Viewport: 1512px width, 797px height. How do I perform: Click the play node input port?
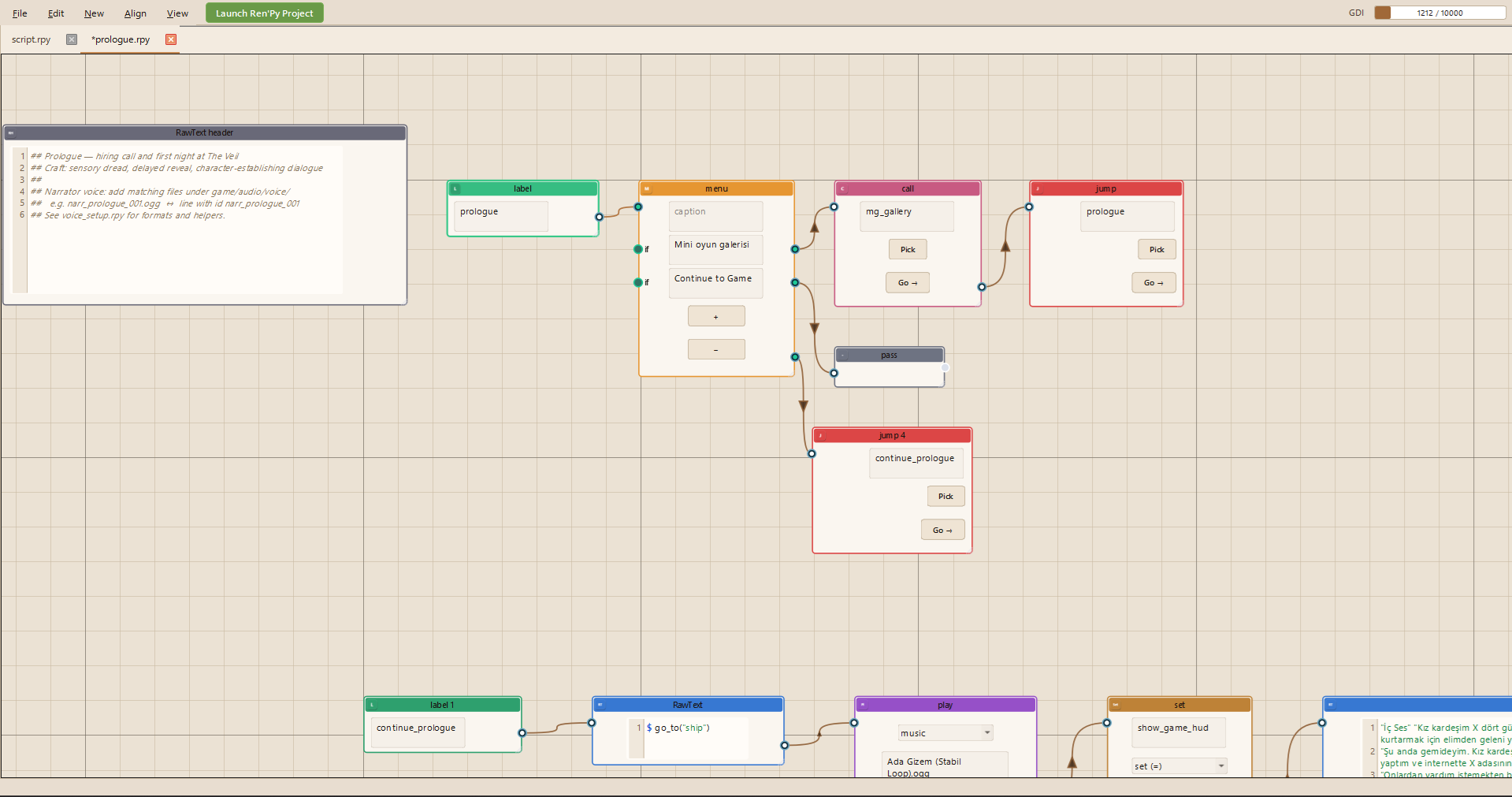(854, 723)
